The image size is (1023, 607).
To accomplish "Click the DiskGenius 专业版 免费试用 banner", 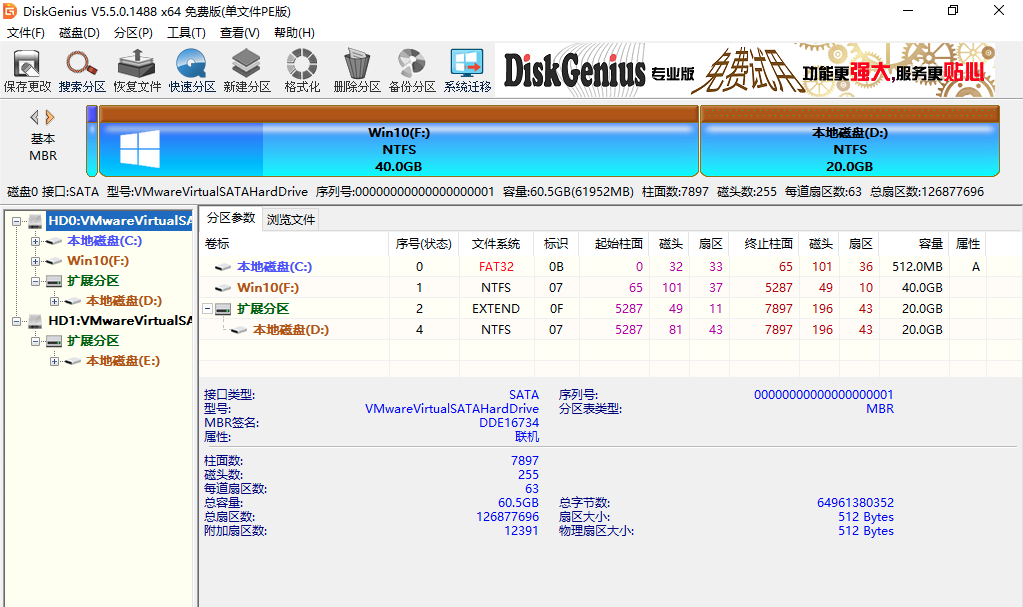I will coord(745,70).
